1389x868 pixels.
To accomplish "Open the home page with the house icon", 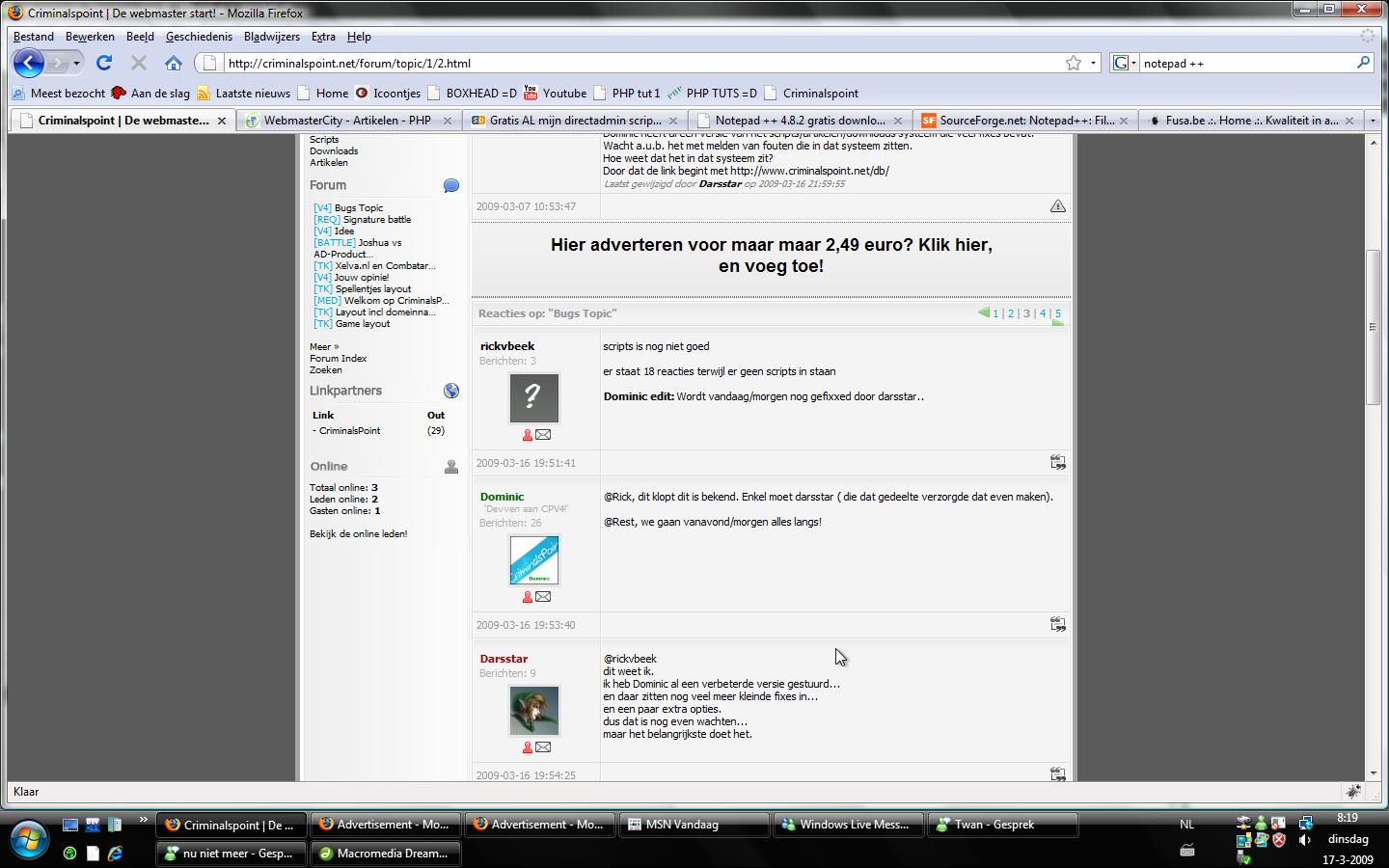I will 174,63.
